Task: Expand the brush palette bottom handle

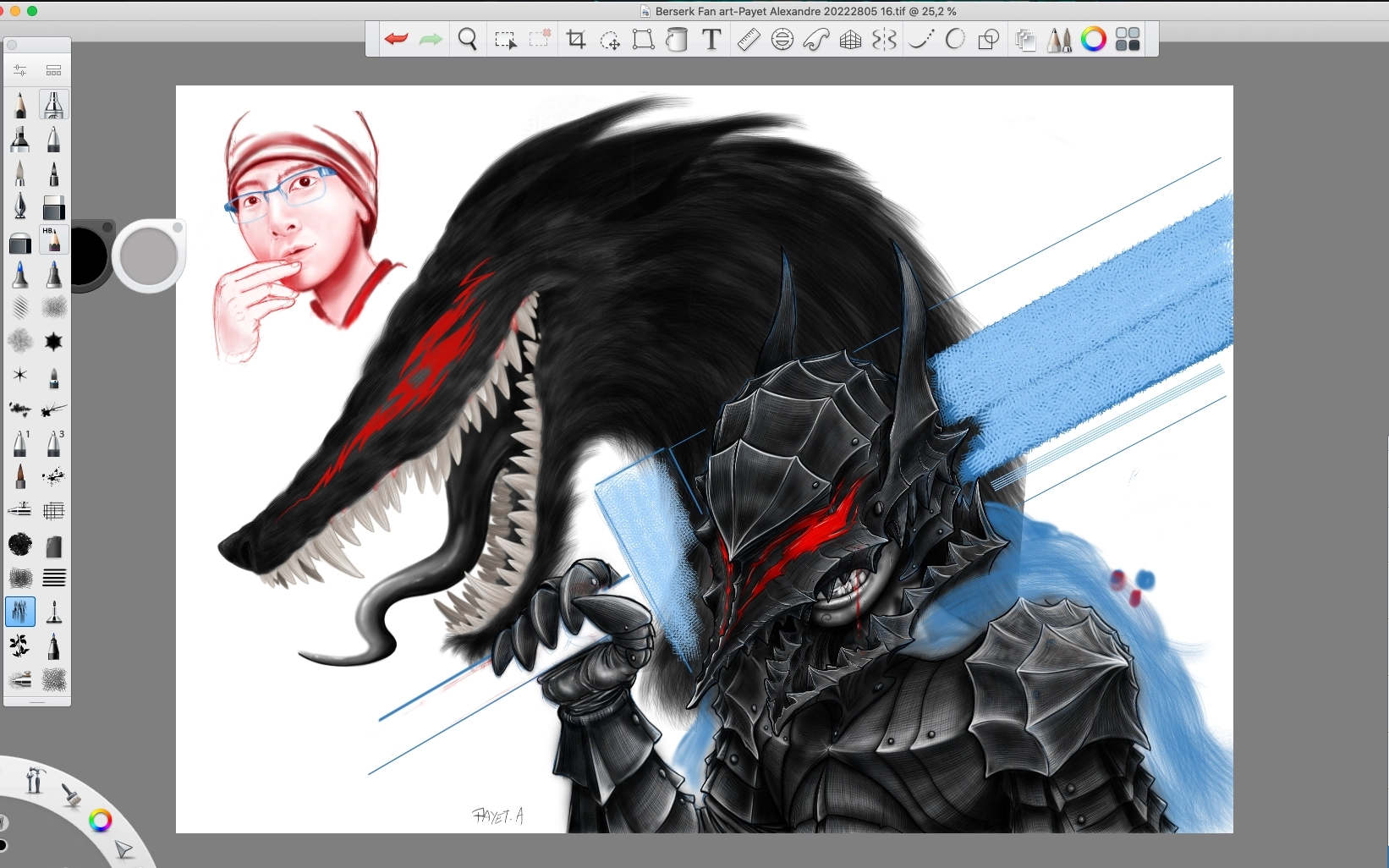Action: [37, 702]
